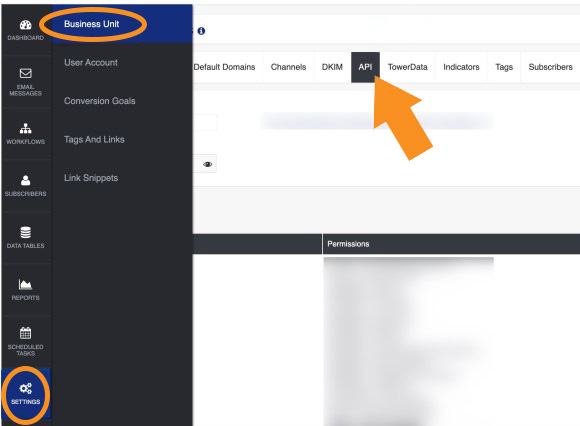This screenshot has height=426, width=580.
Task: Switch to the DKIM tab
Action: [x=332, y=67]
